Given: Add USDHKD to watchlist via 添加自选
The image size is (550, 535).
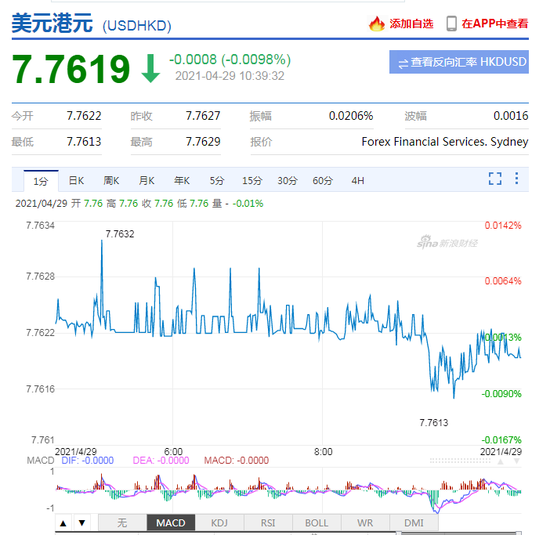Looking at the screenshot, I should click(411, 24).
